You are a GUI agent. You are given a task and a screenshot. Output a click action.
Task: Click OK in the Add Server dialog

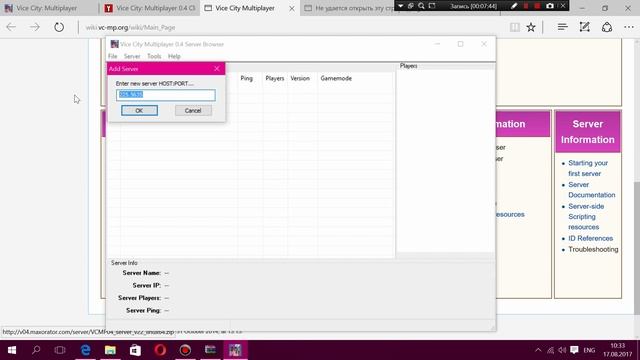pyautogui.click(x=139, y=111)
